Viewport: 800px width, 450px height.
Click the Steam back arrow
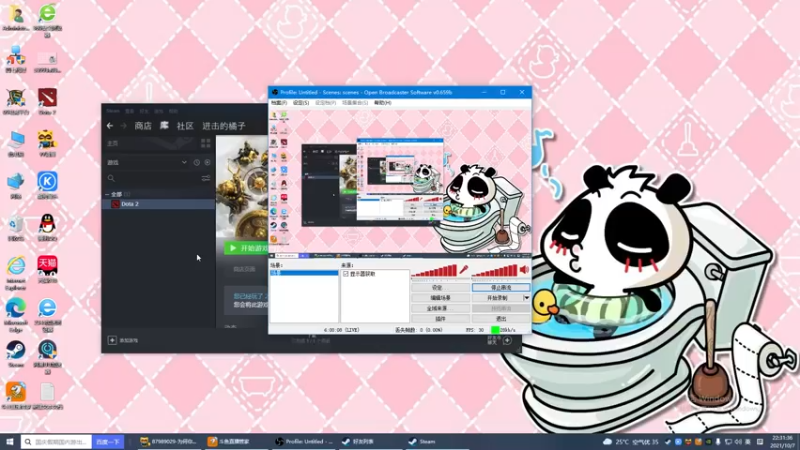point(110,126)
